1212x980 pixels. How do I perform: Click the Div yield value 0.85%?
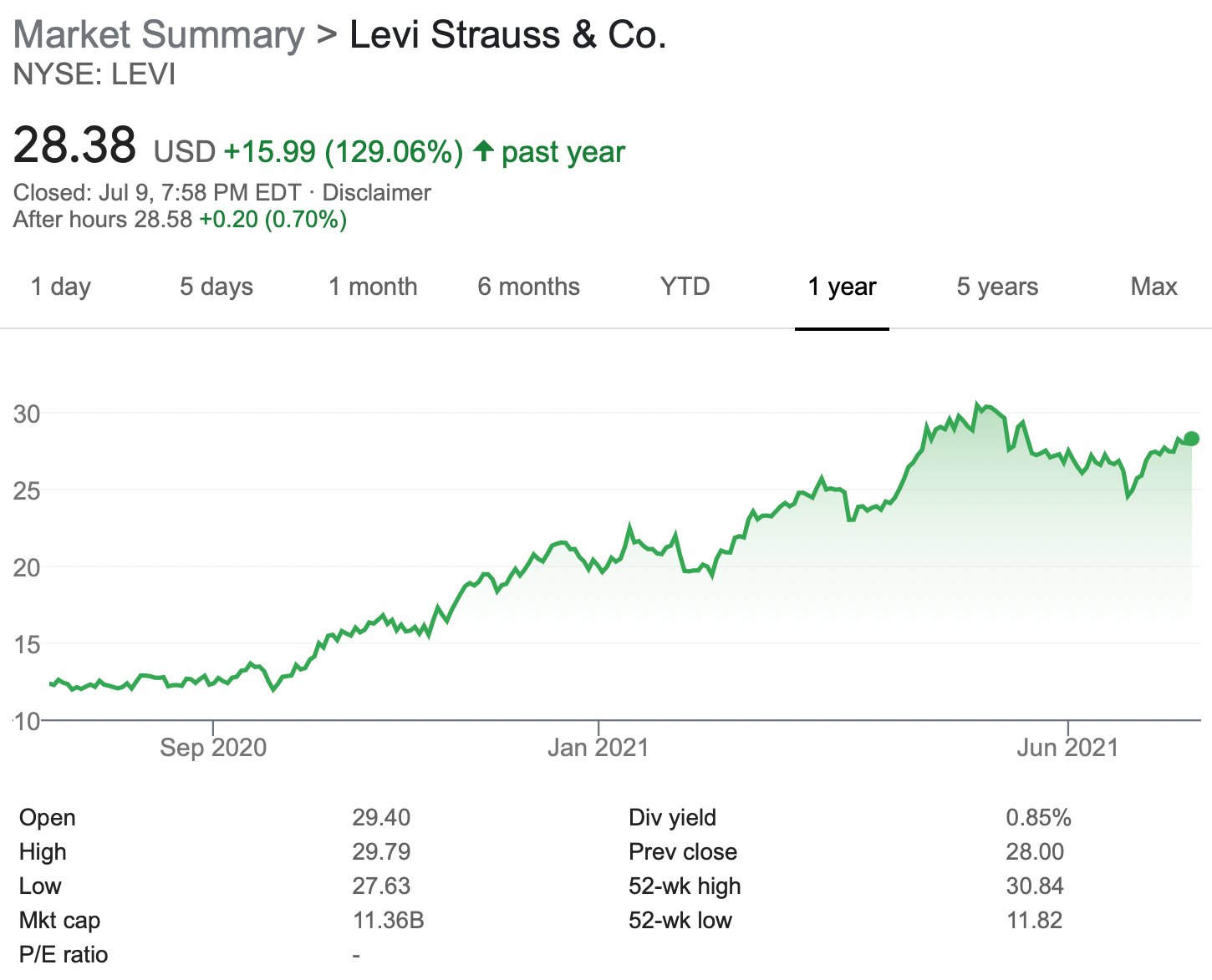[1038, 817]
